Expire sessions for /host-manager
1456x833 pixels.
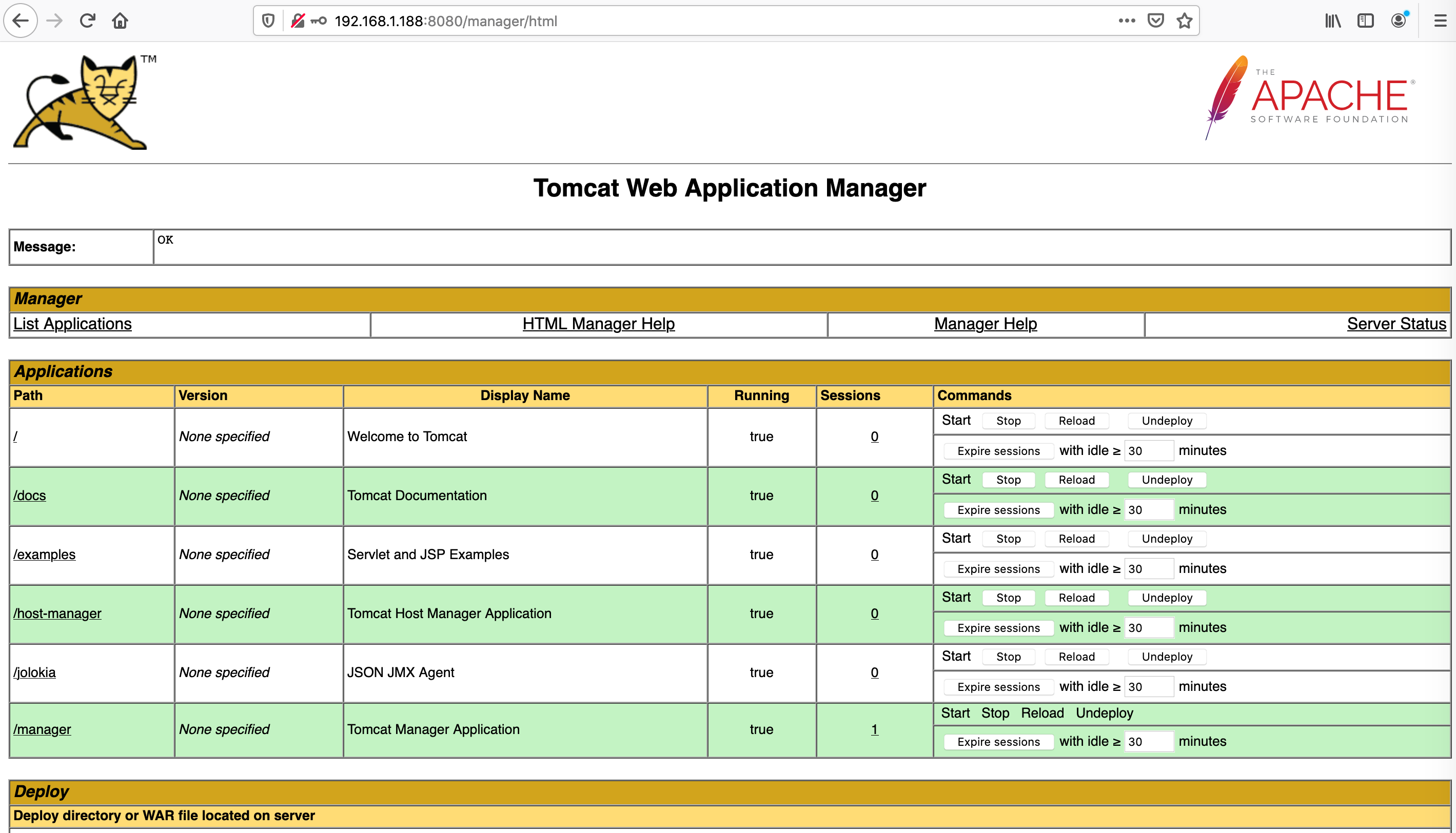pos(998,628)
